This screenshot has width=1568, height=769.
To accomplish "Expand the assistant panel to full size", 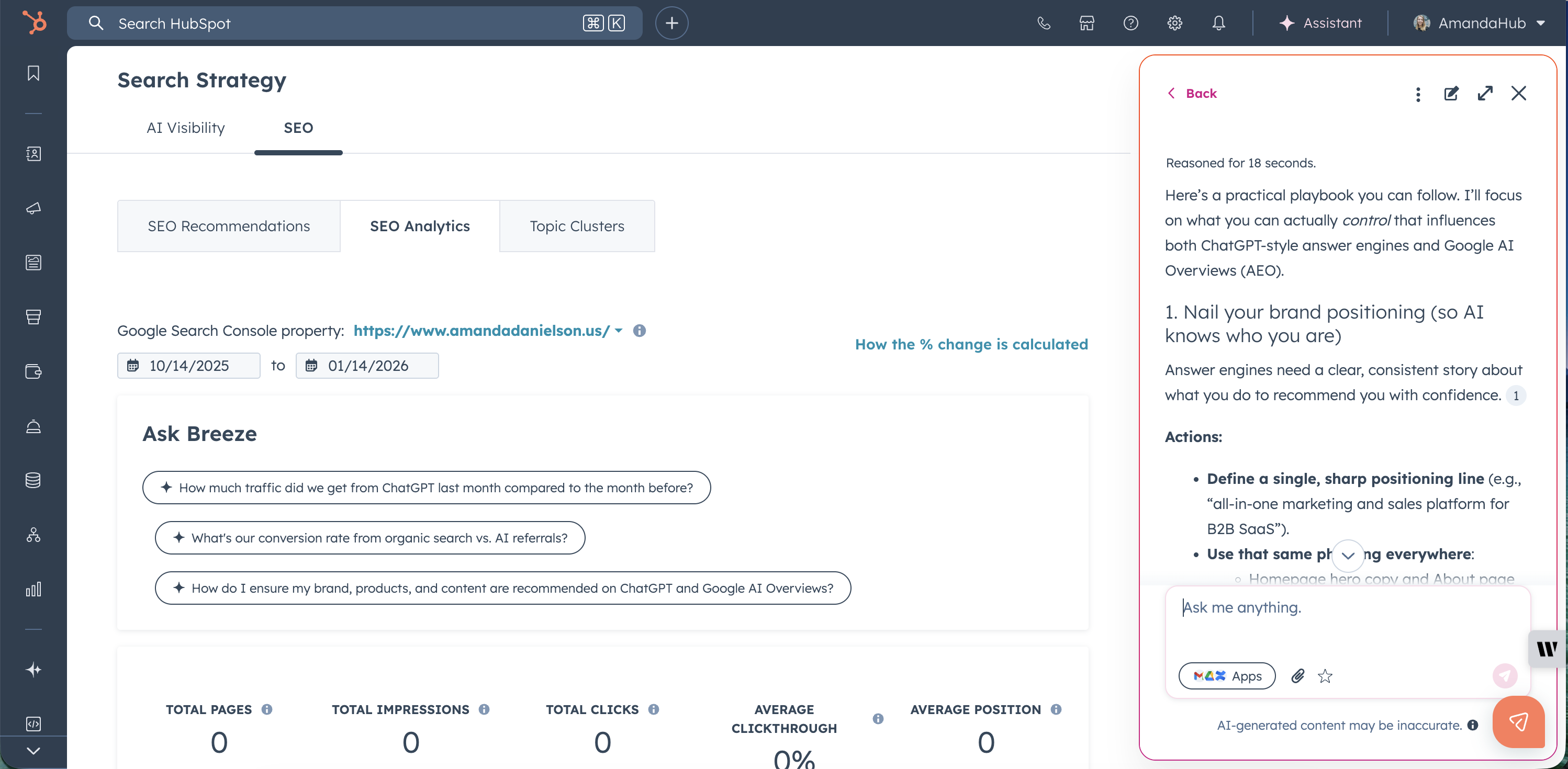I will coord(1485,93).
